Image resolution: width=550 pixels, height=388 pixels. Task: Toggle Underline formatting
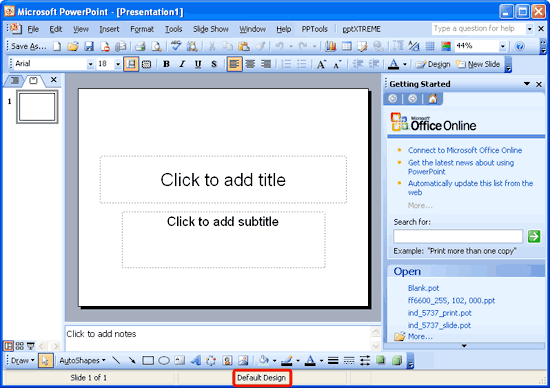(x=198, y=64)
